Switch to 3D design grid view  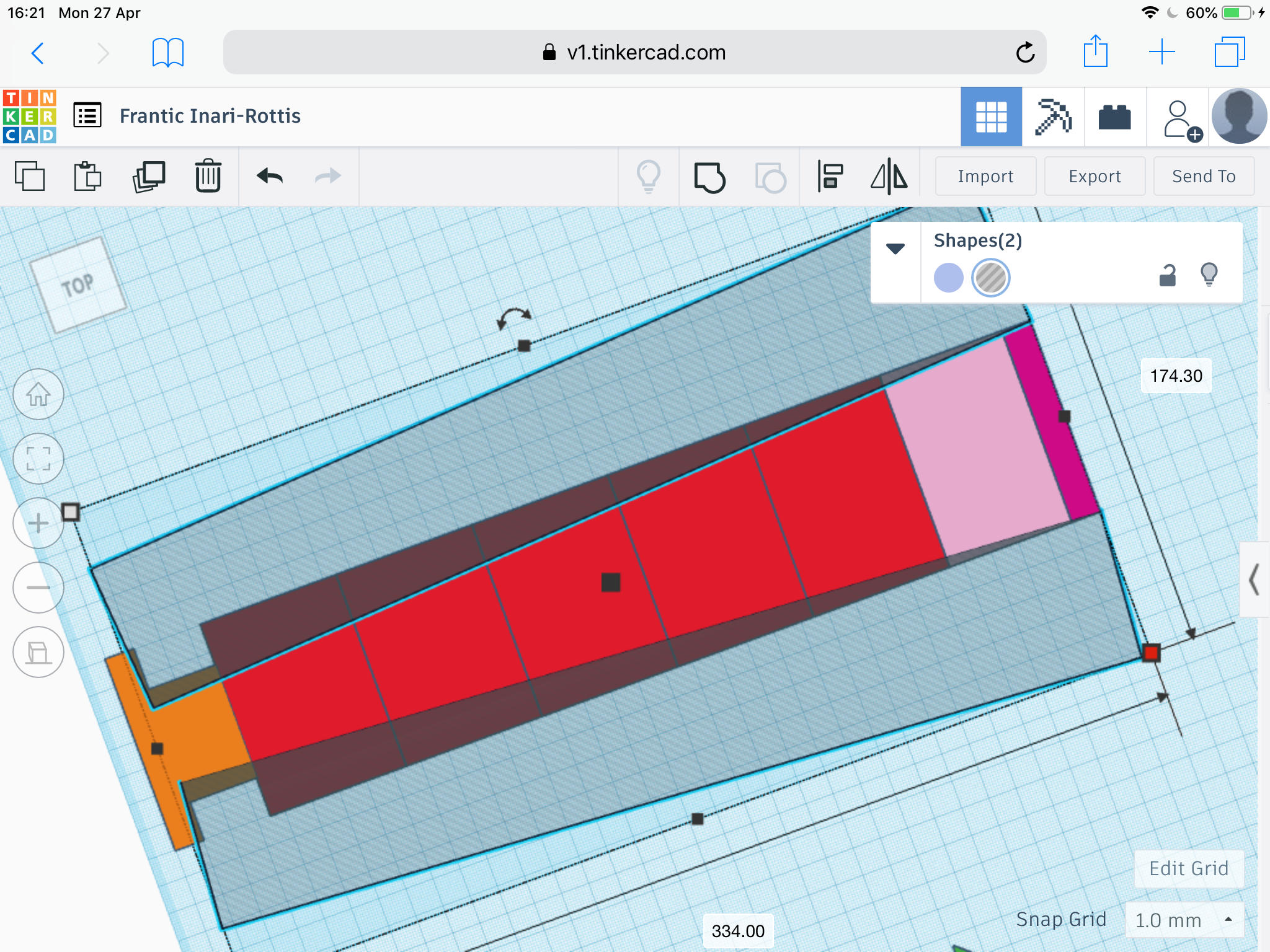pos(991,117)
